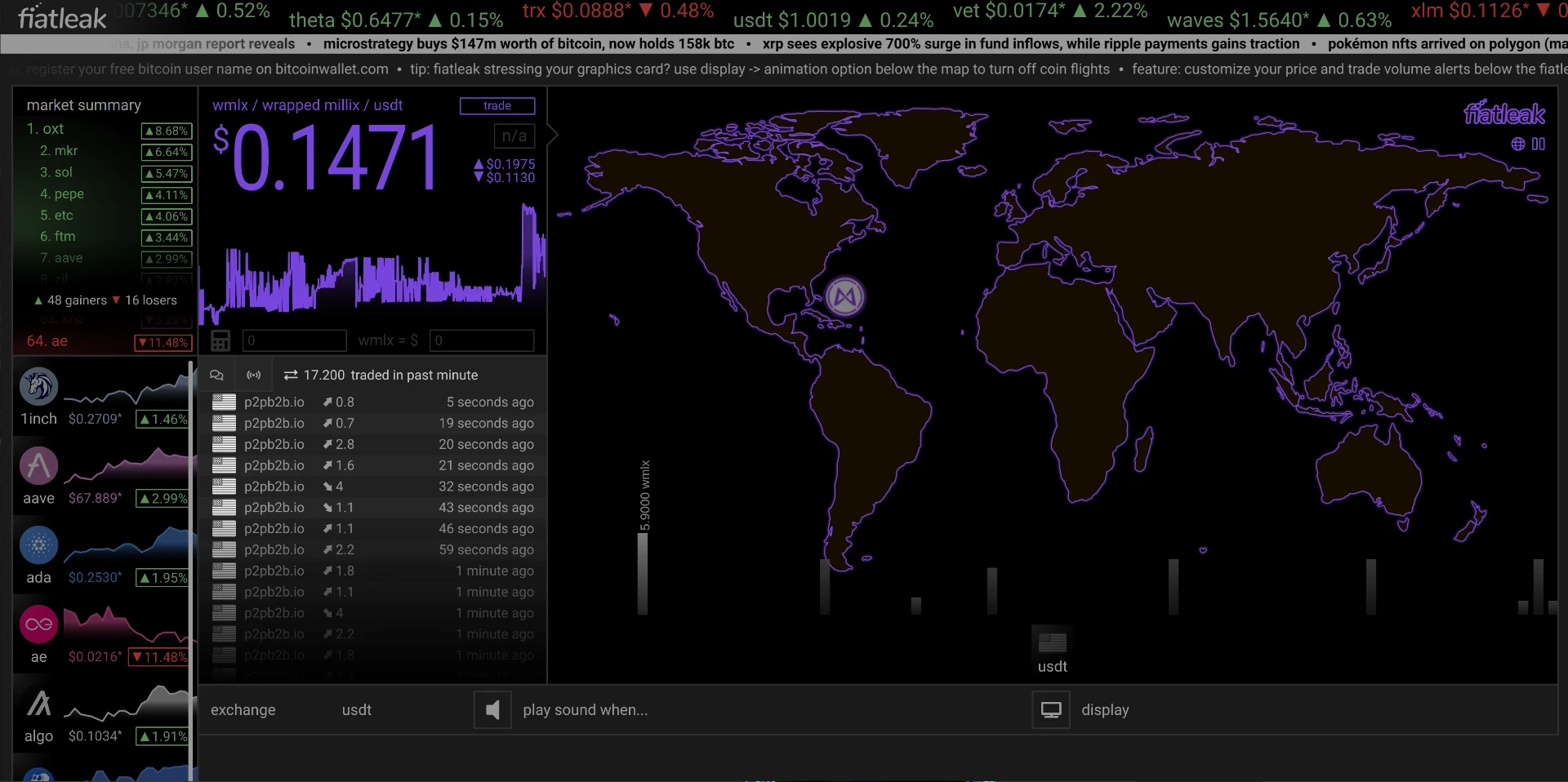This screenshot has height=782, width=1568.
Task: Click the algo 1.91% change badge
Action: 163,736
